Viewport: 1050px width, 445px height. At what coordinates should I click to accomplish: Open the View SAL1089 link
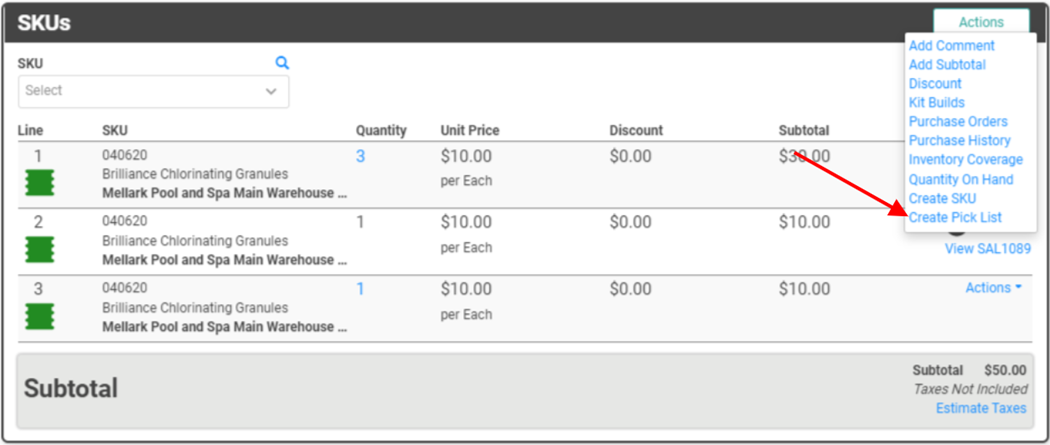[987, 249]
